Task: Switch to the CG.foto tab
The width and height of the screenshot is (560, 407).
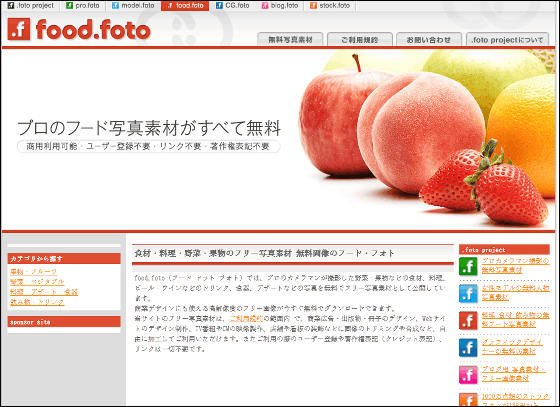Action: [232, 6]
